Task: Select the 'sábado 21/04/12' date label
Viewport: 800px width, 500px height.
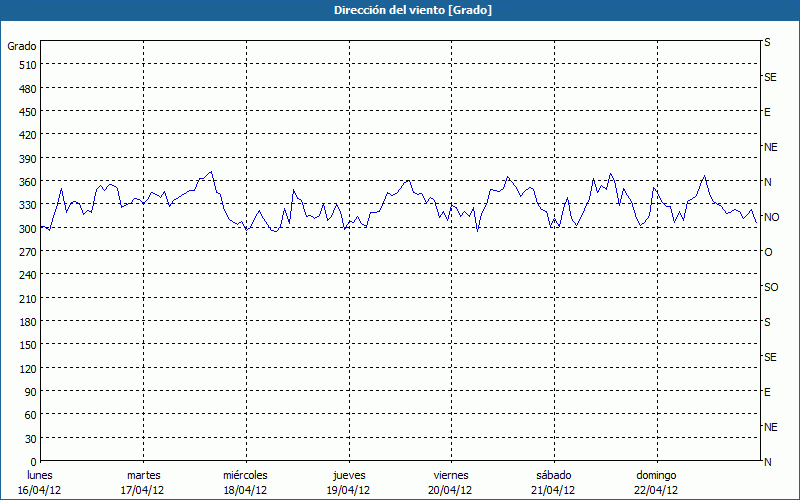Action: [x=553, y=482]
